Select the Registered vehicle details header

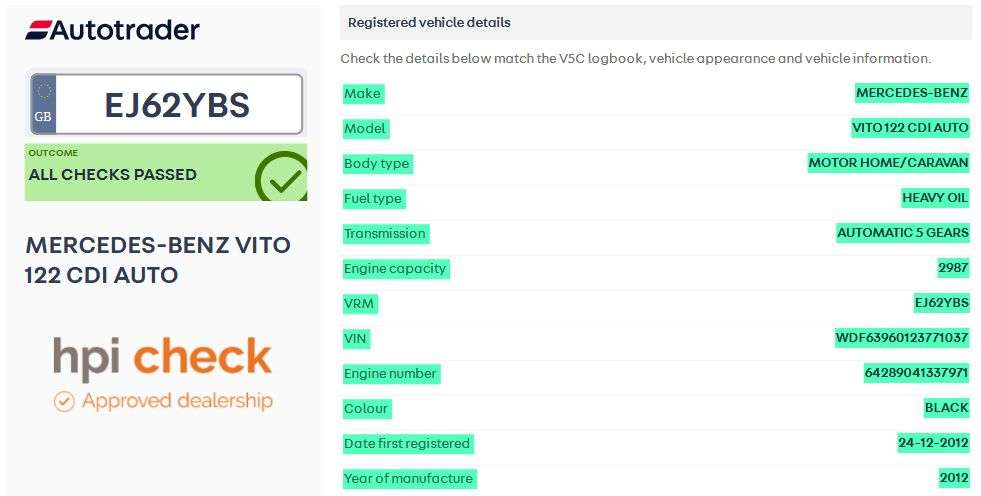click(429, 22)
